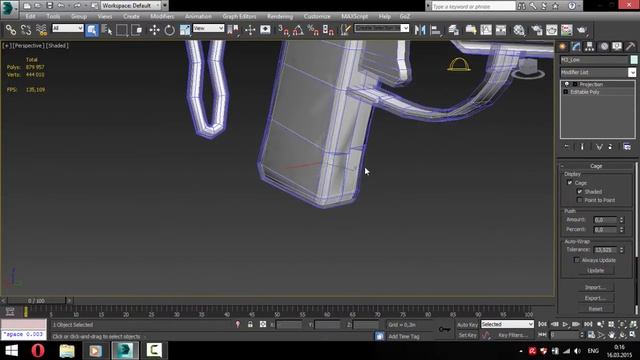Uncheck the Shaded checkbox
Image resolution: width=640 pixels, height=360 pixels.
580,191
